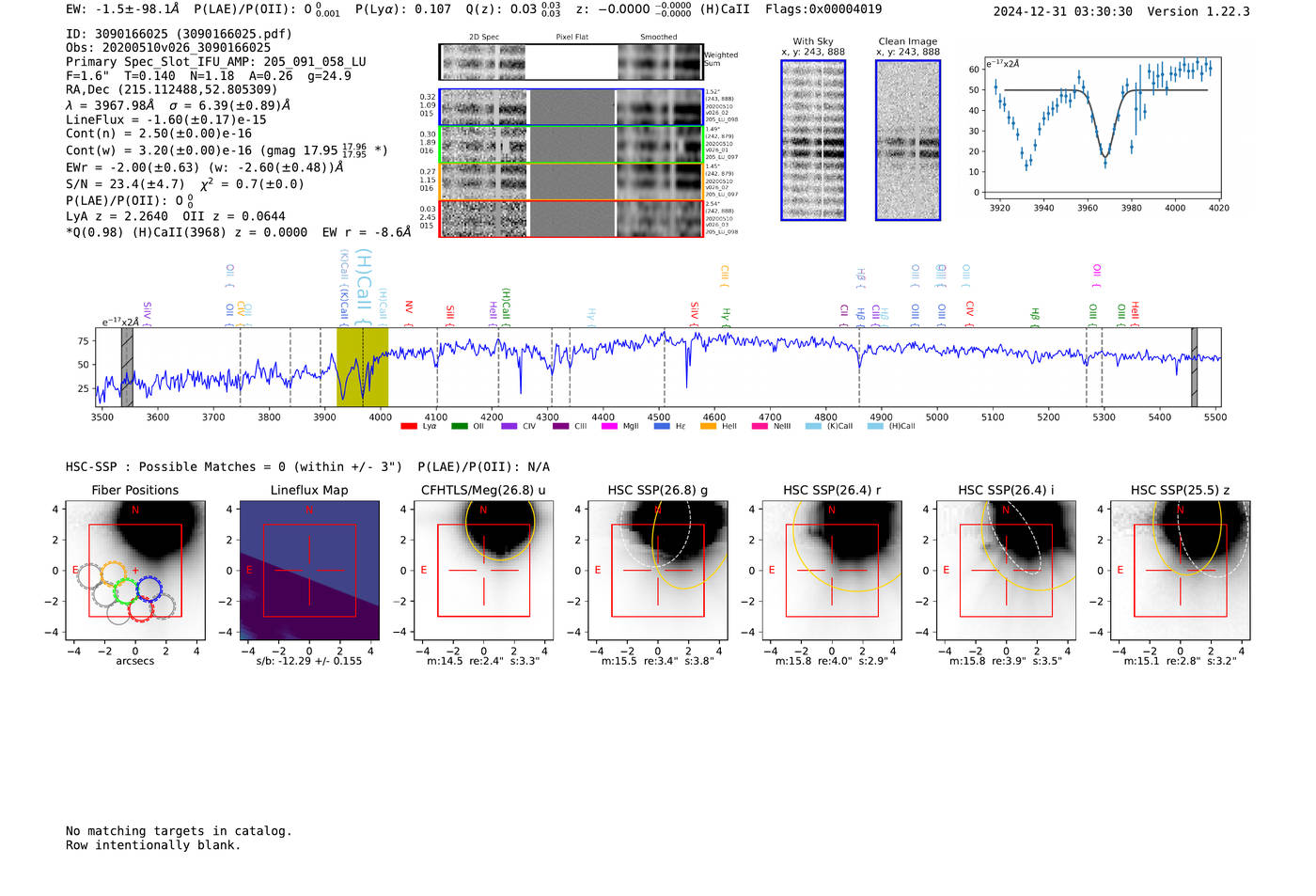
Task: Click 'No matching targets in catalog.' text
Action: [179, 831]
